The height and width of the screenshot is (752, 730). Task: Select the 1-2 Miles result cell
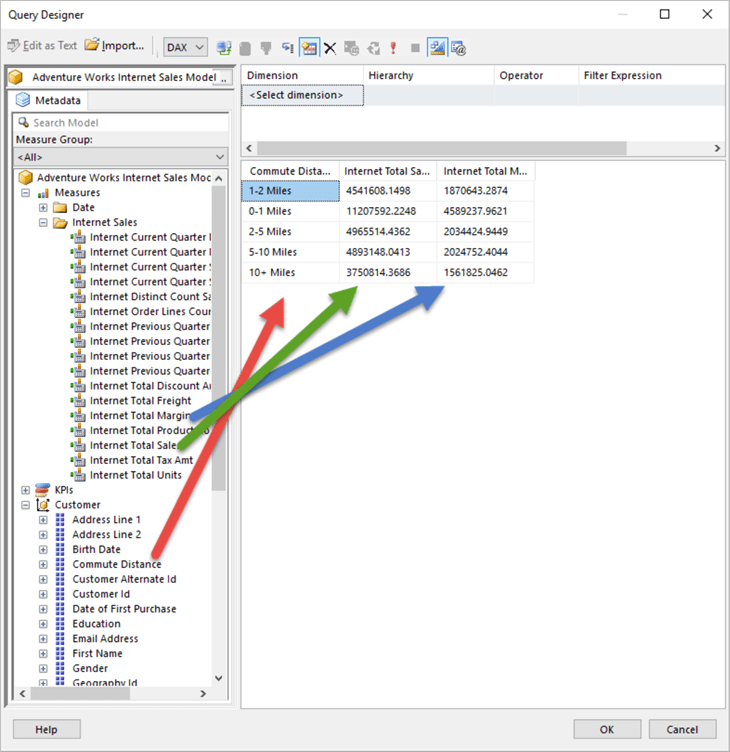(290, 191)
